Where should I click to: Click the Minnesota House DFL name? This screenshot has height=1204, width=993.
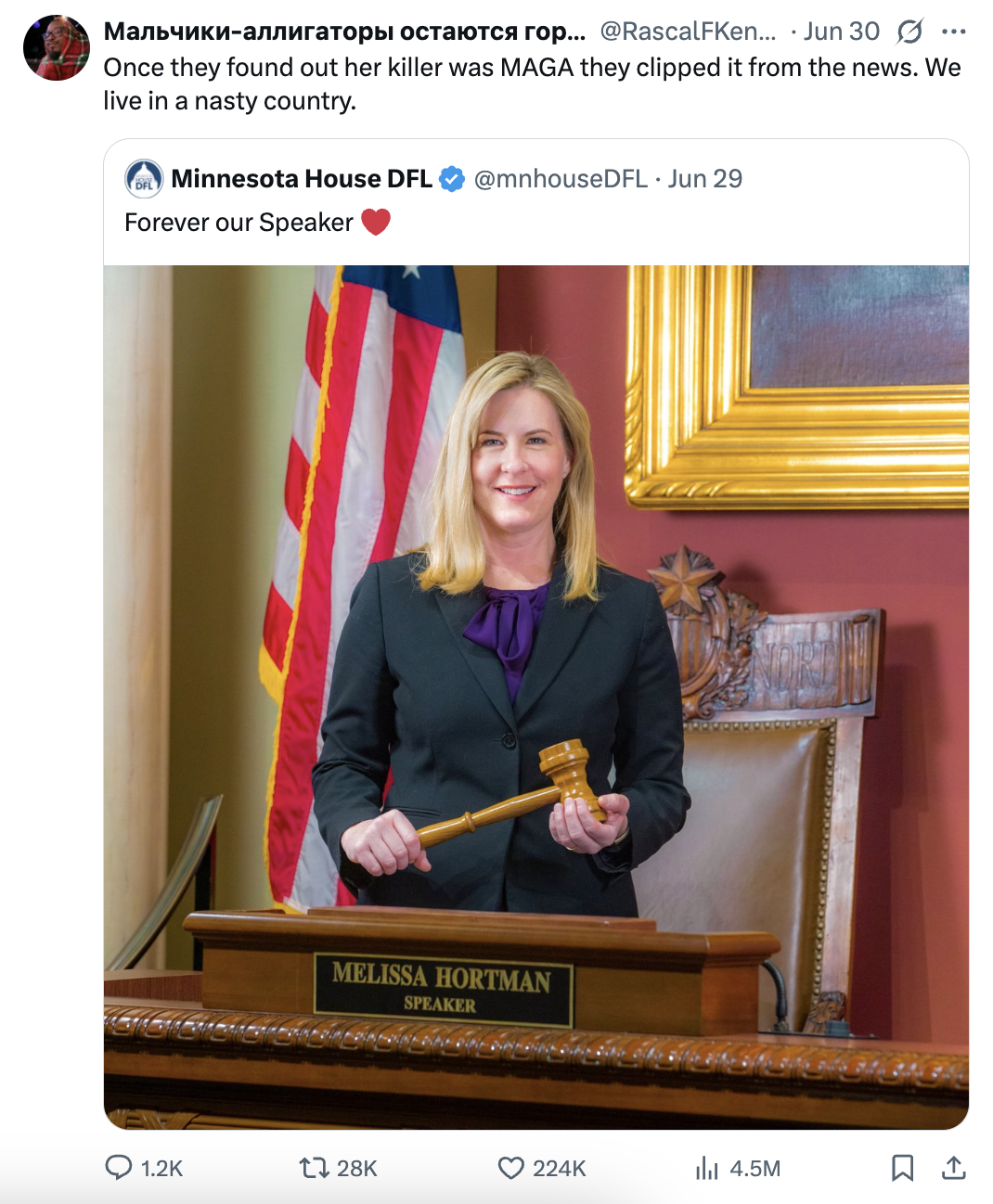[x=302, y=178]
